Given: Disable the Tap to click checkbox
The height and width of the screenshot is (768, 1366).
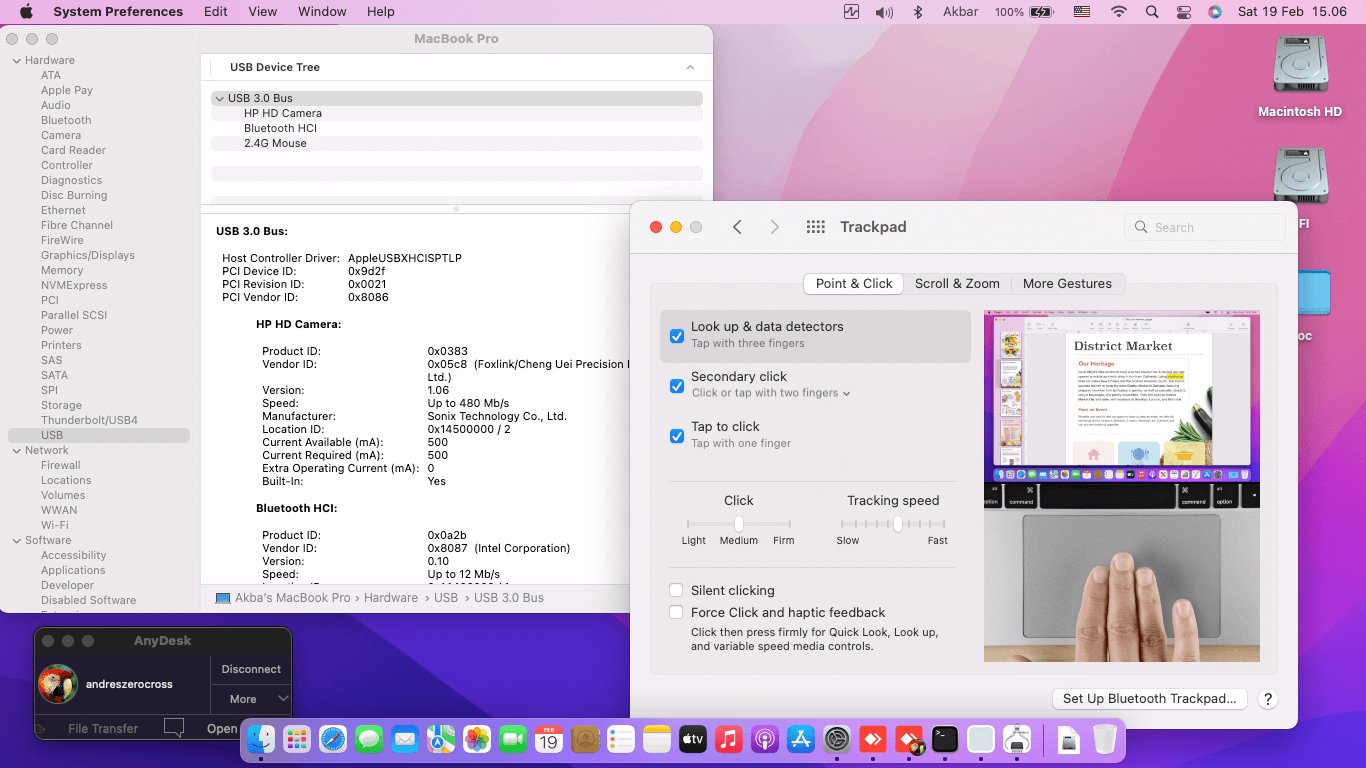Looking at the screenshot, I should [x=677, y=436].
